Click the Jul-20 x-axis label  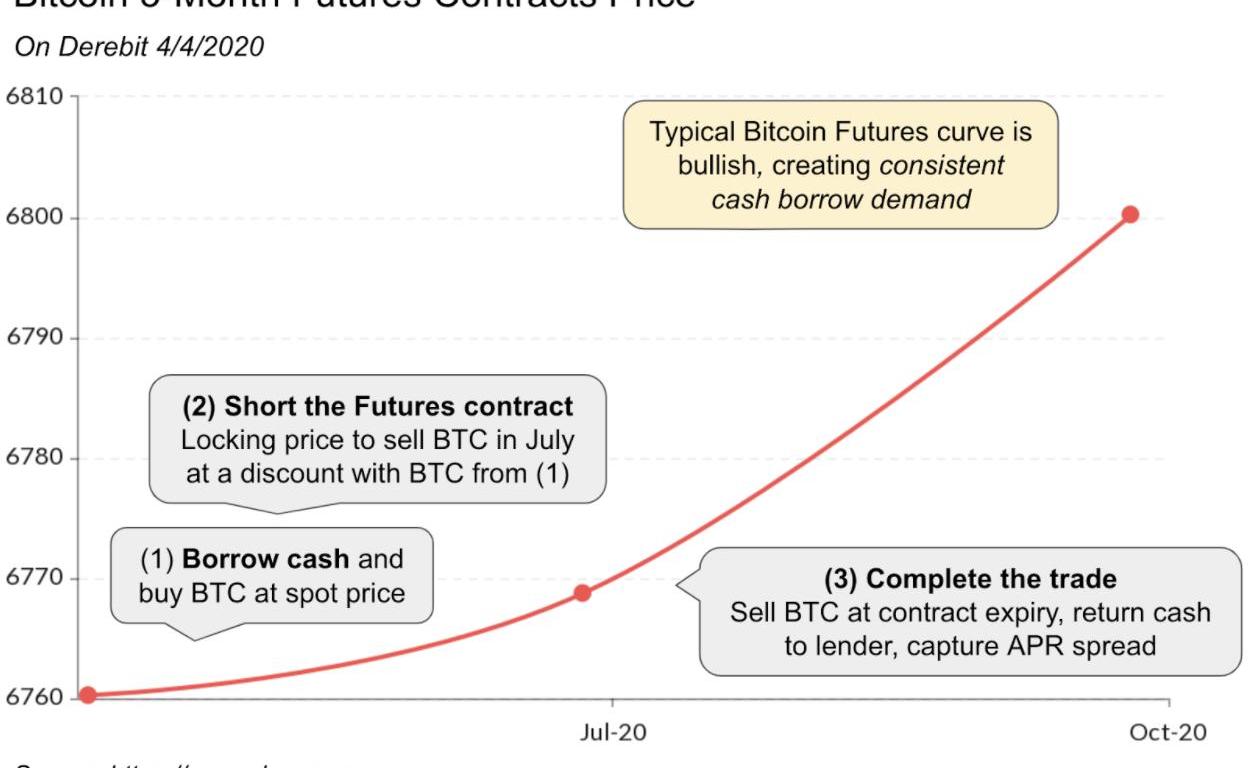613,732
